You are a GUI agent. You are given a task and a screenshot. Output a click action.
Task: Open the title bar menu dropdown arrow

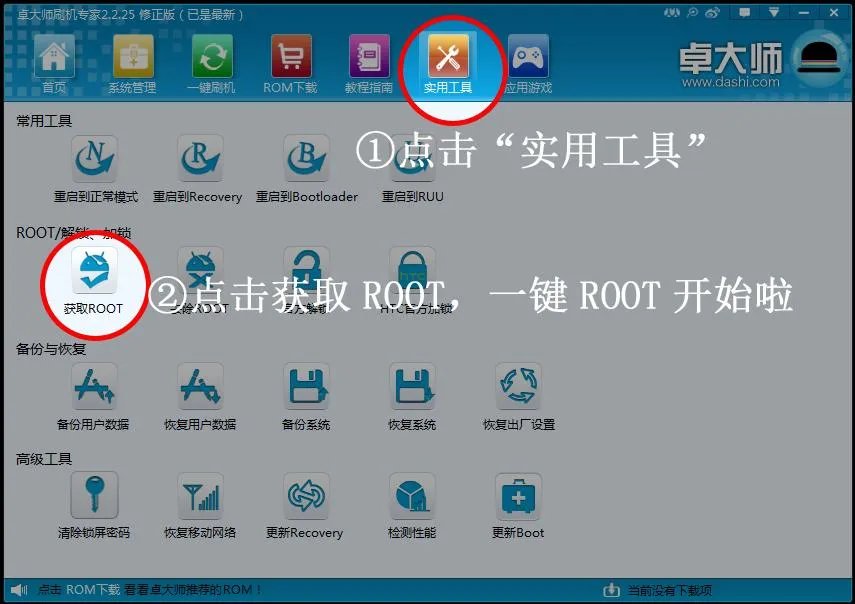pyautogui.click(x=775, y=12)
